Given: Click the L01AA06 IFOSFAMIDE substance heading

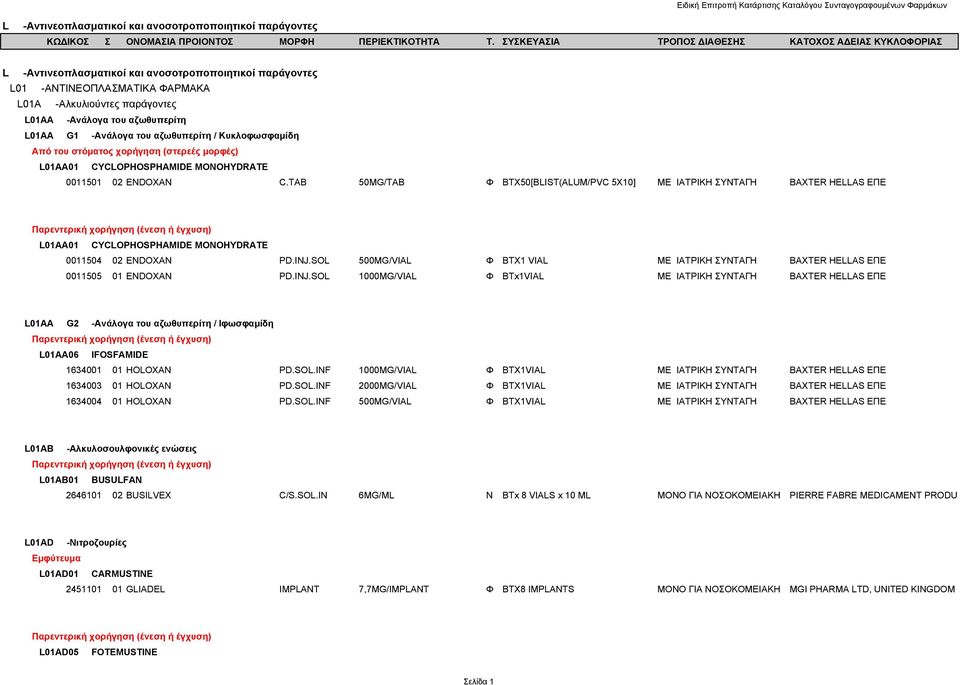Looking at the screenshot, I should [x=94, y=354].
